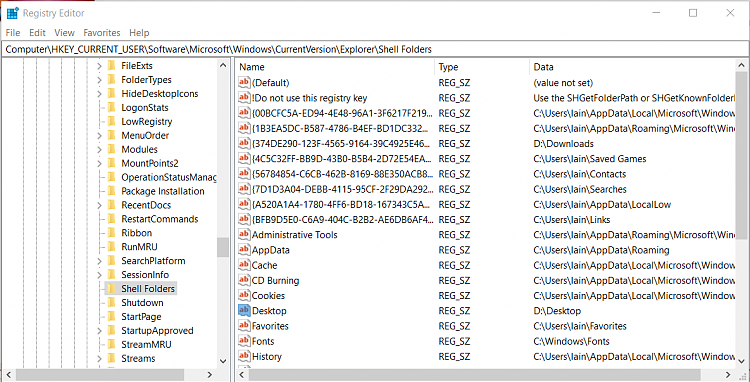Viewport: 750px width, 382px height.
Task: Click the RunMRU folder icon
Action: 112,247
